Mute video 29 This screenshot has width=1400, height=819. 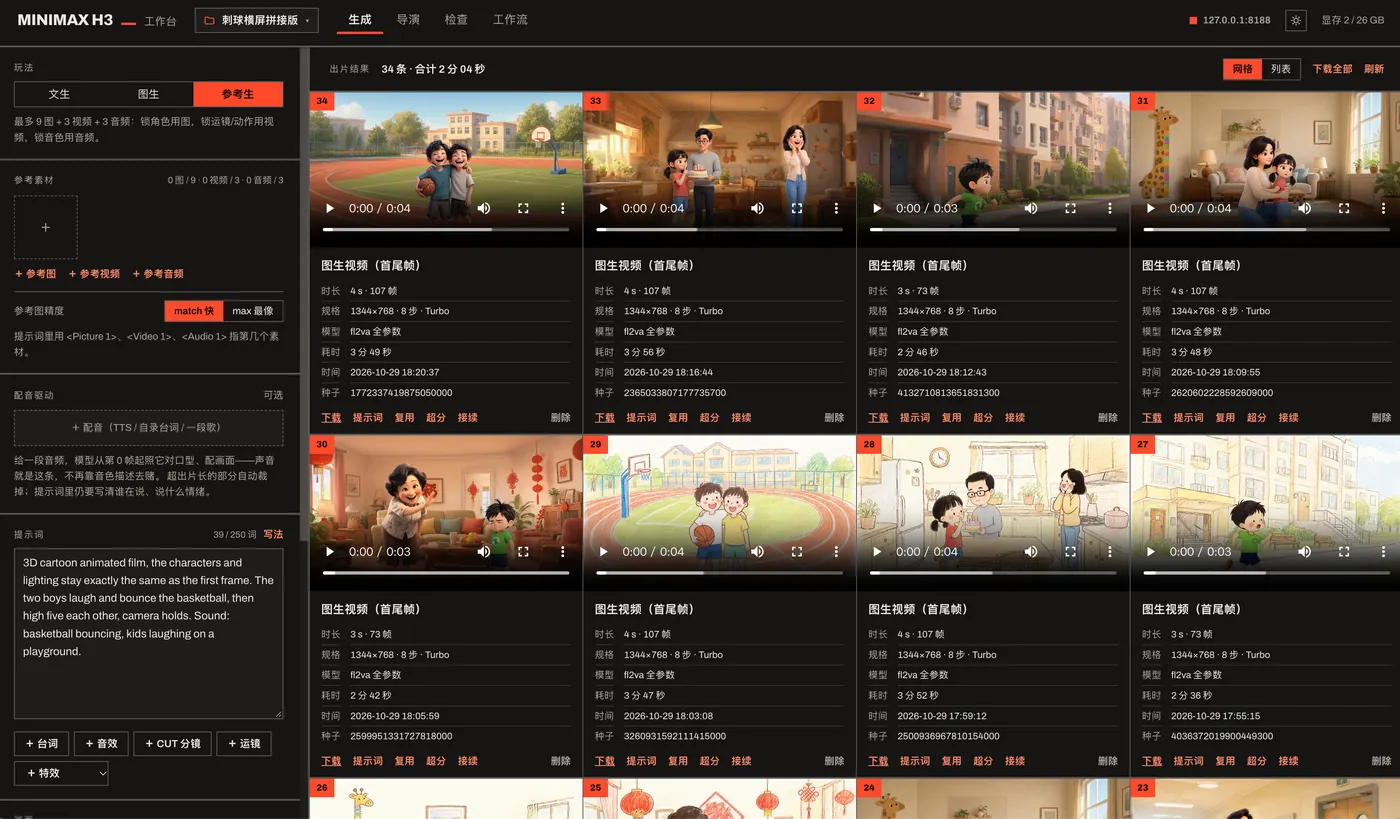757,552
